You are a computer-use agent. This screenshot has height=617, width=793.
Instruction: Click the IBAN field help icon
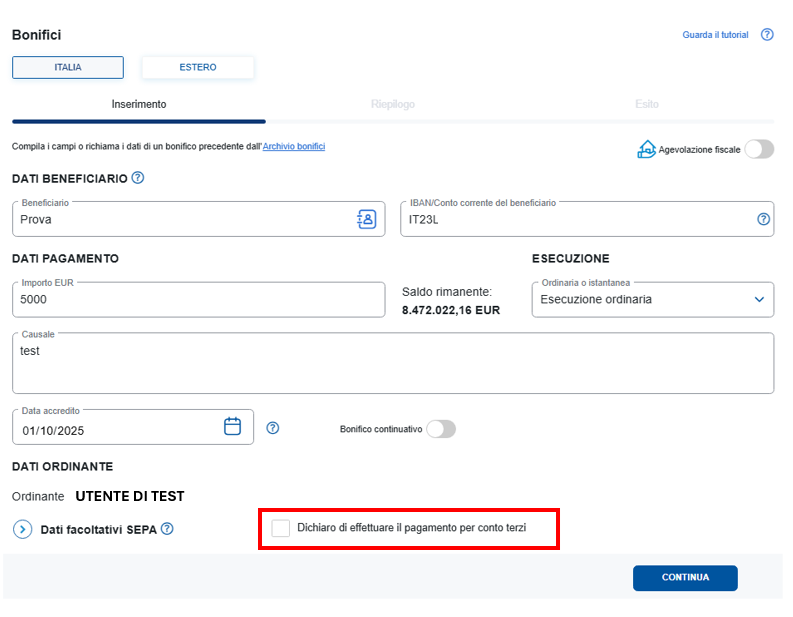764,219
